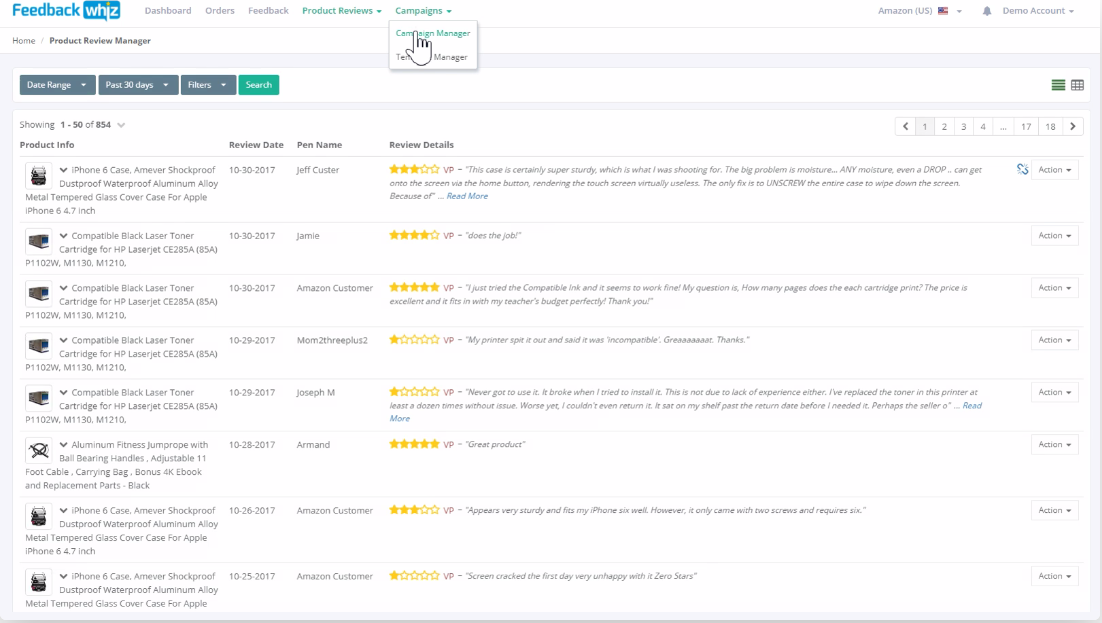The width and height of the screenshot is (1102, 623).
Task: Go to Home breadcrumb link
Action: (24, 41)
